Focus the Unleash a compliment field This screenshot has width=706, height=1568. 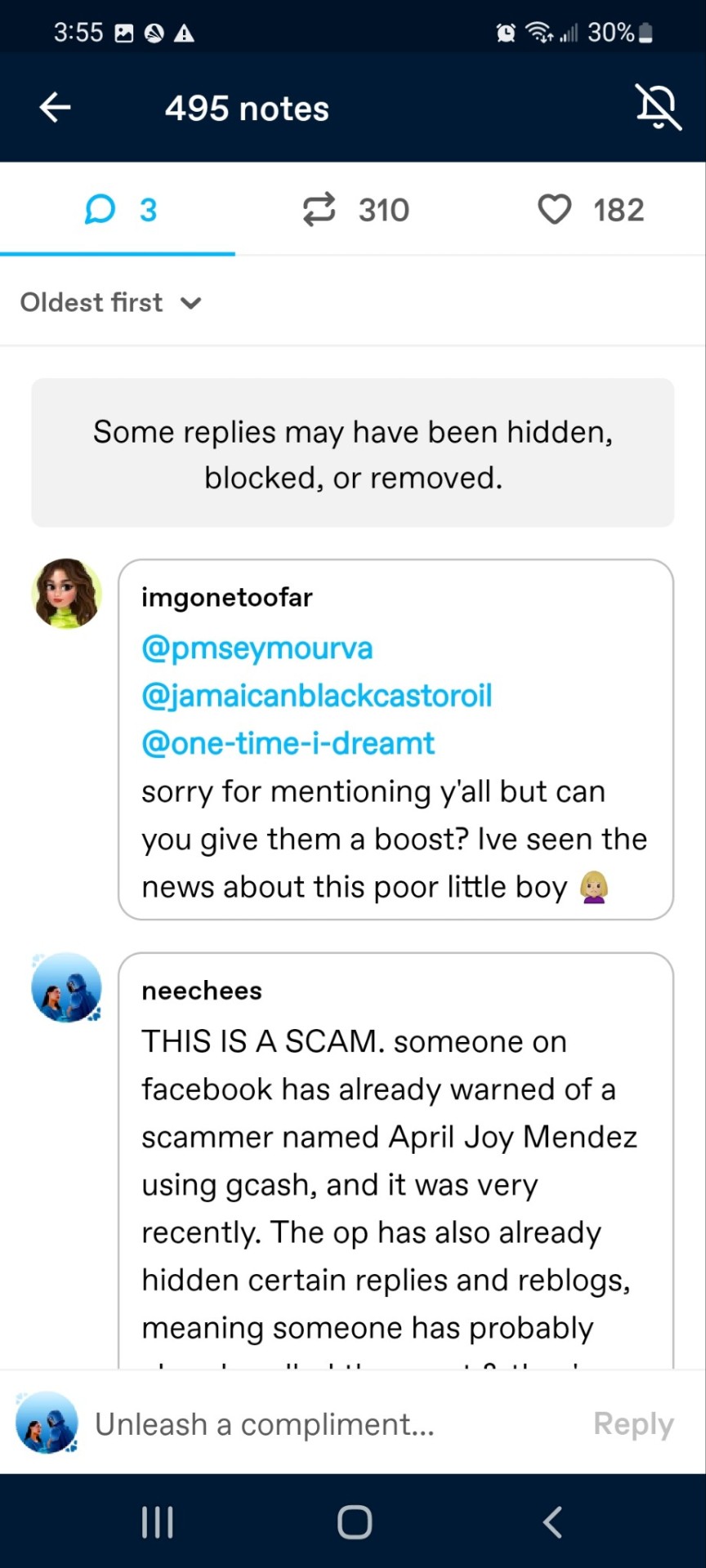[x=327, y=1424]
